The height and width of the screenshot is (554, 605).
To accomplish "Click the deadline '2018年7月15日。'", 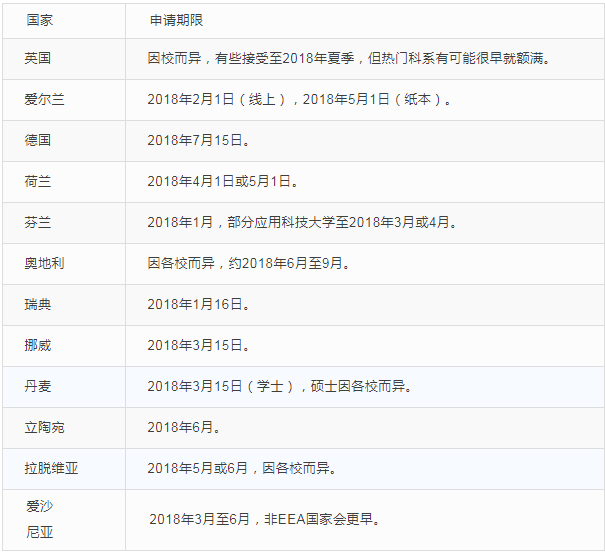I will click(198, 140).
